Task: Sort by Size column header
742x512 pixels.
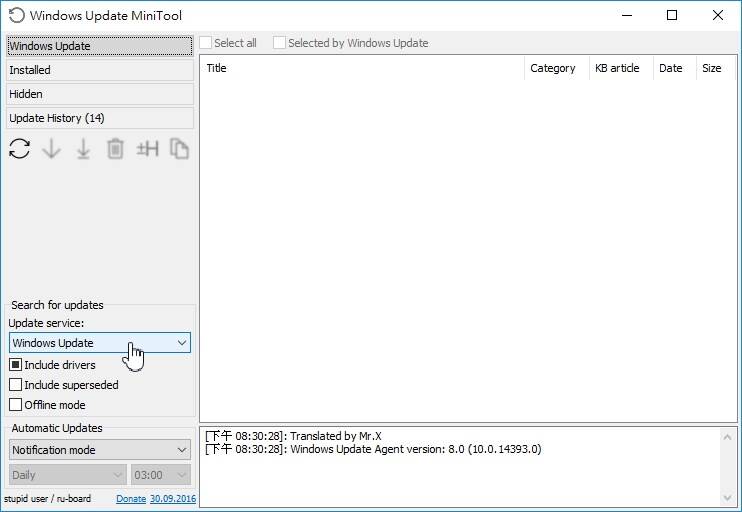Action: (716, 68)
